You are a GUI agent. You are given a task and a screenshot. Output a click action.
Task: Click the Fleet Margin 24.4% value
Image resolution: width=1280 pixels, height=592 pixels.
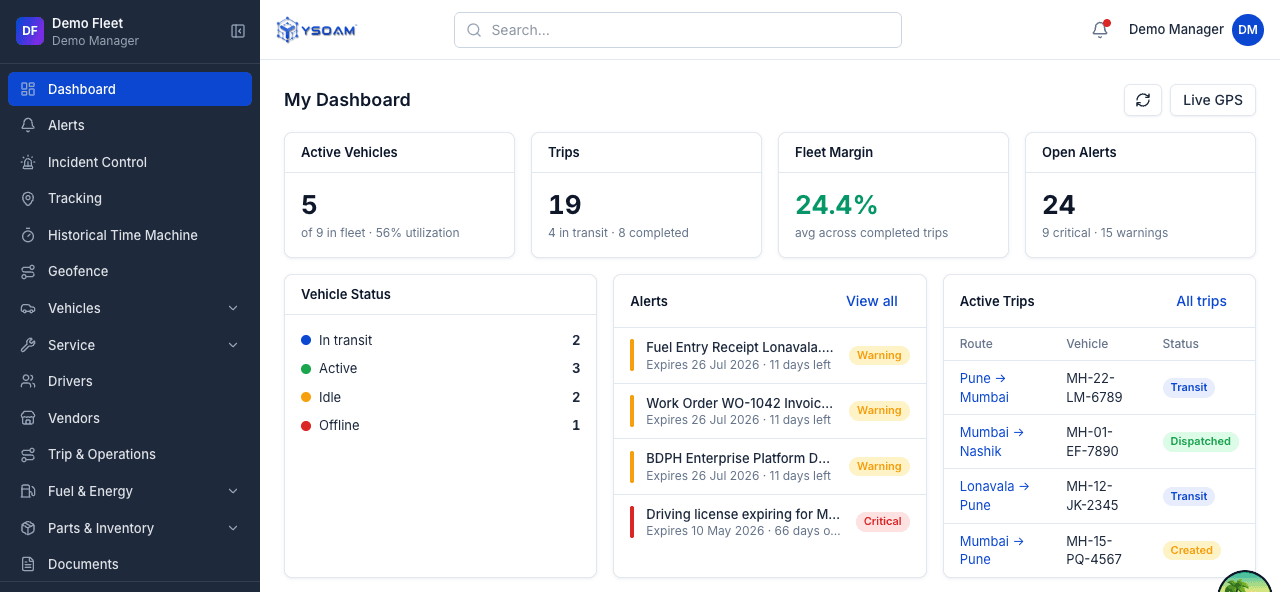point(836,205)
